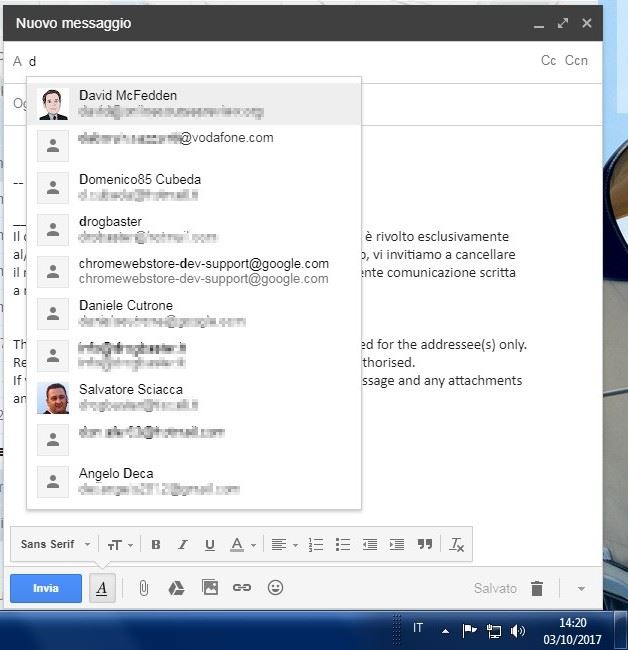Close the Nuovo messaggio compose window
The height and width of the screenshot is (650, 628).
587,23
